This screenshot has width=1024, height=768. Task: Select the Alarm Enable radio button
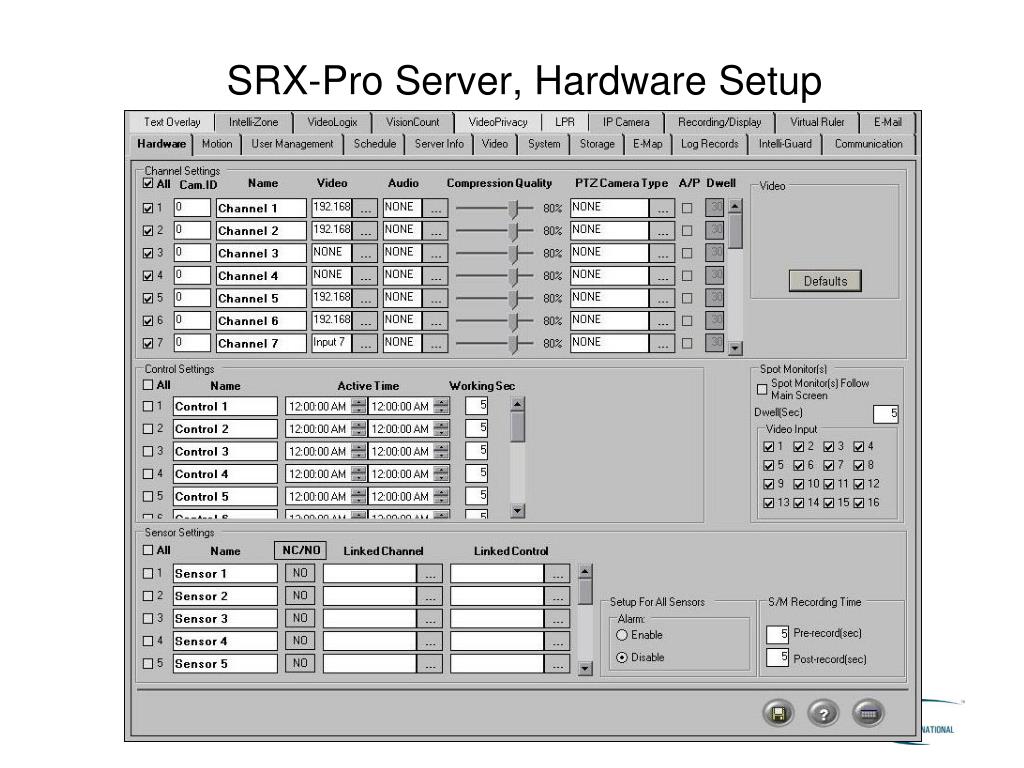coord(622,635)
